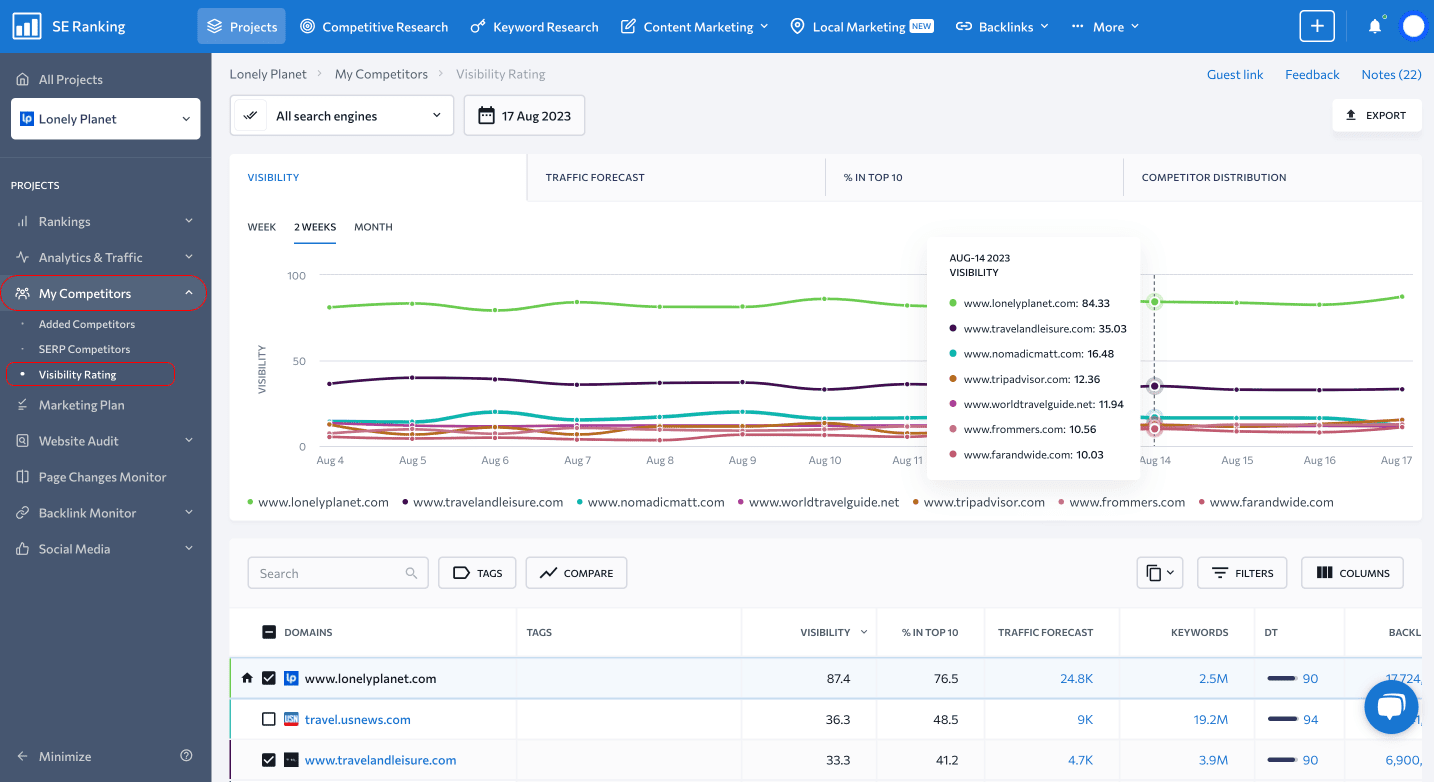The height and width of the screenshot is (782, 1434).
Task: Click the Marketing Plan checklist icon
Action: pos(22,405)
